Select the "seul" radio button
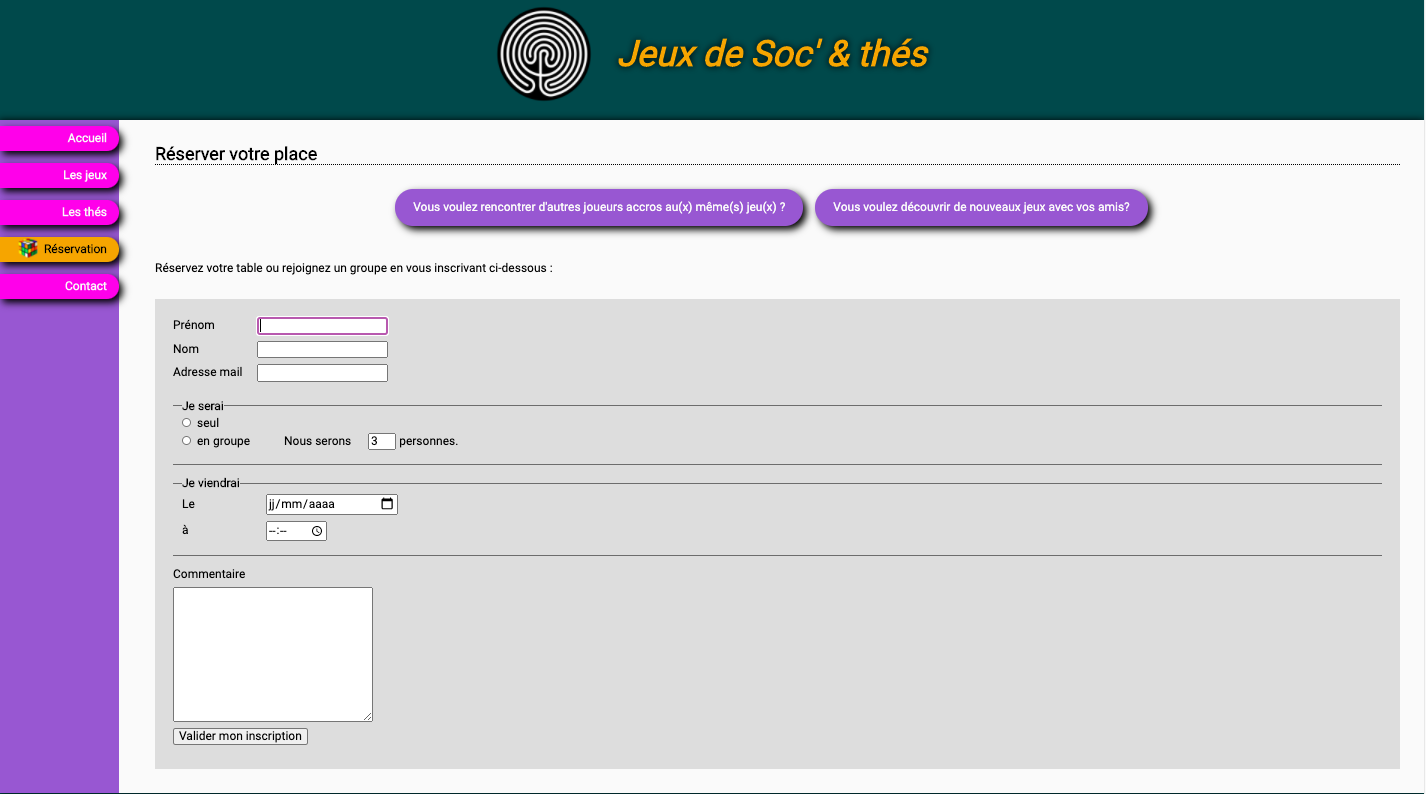Image resolution: width=1426 pixels, height=794 pixels. point(187,423)
